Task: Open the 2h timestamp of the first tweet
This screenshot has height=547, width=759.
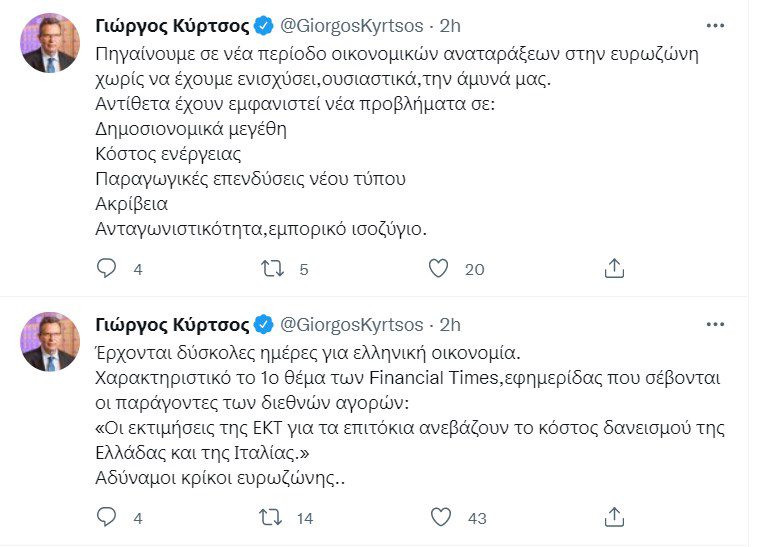Action: coord(450,24)
